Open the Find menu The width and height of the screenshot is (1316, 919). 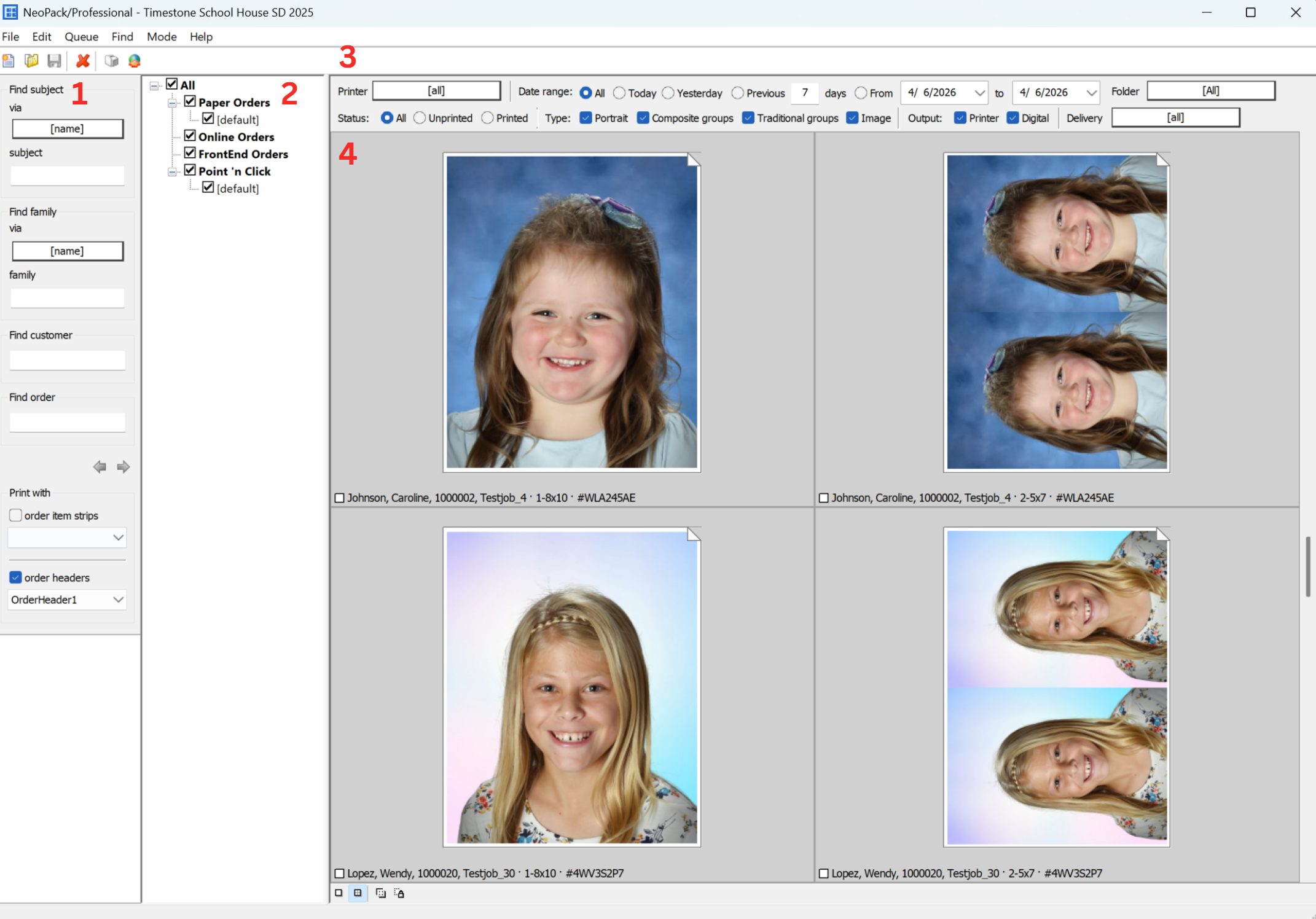click(122, 37)
